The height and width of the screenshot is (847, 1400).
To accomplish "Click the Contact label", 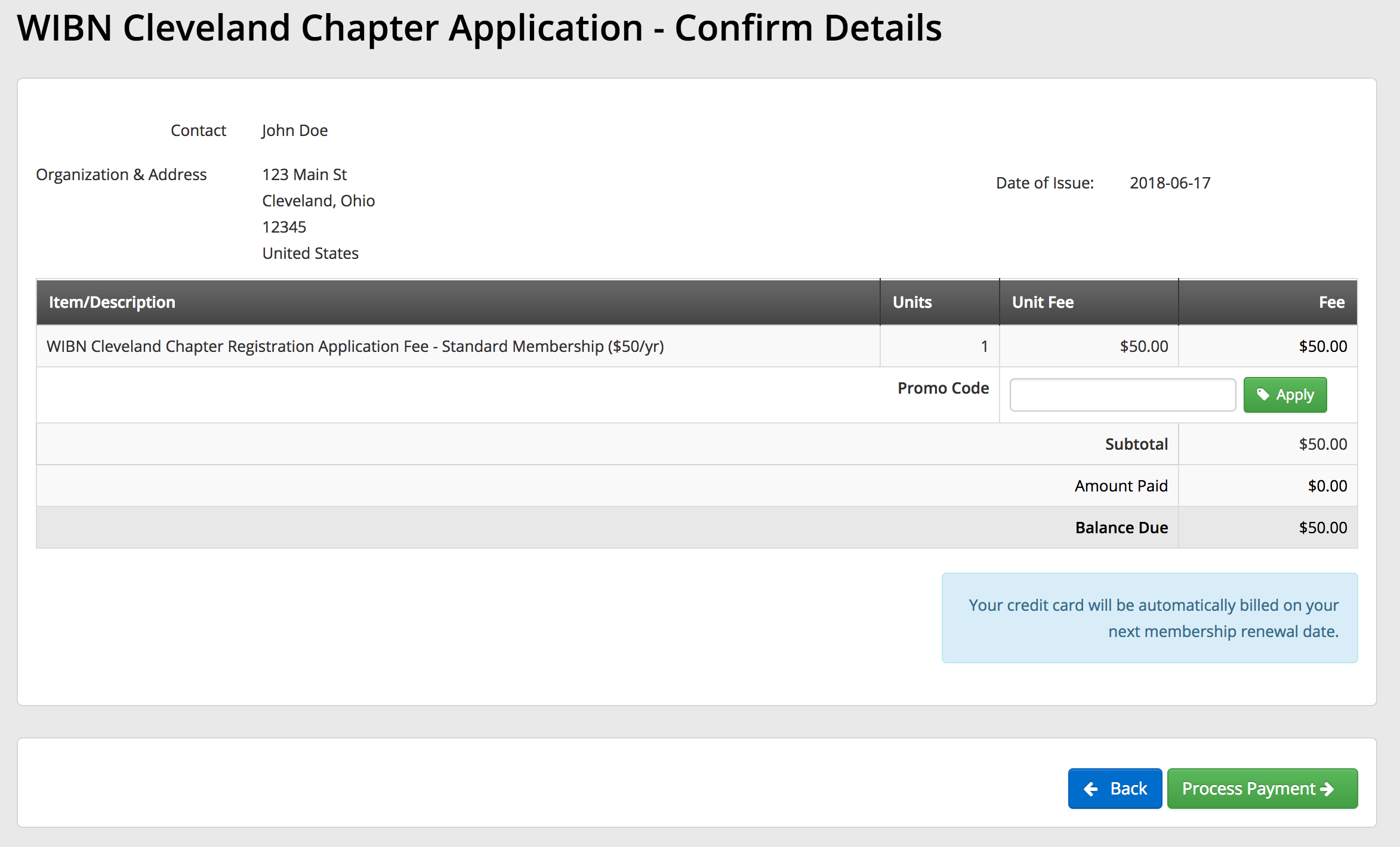I will tap(198, 130).
